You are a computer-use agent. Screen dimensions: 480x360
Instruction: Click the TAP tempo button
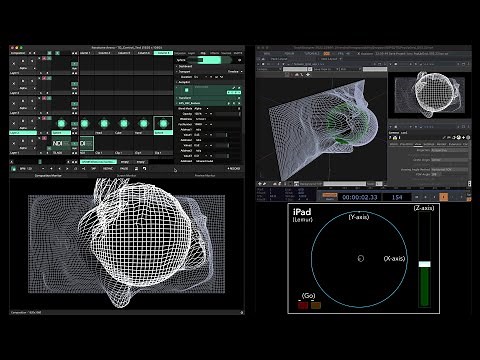tap(94, 169)
